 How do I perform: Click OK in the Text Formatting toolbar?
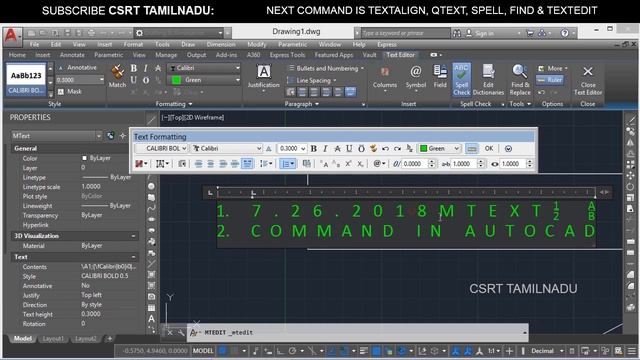[x=489, y=149]
